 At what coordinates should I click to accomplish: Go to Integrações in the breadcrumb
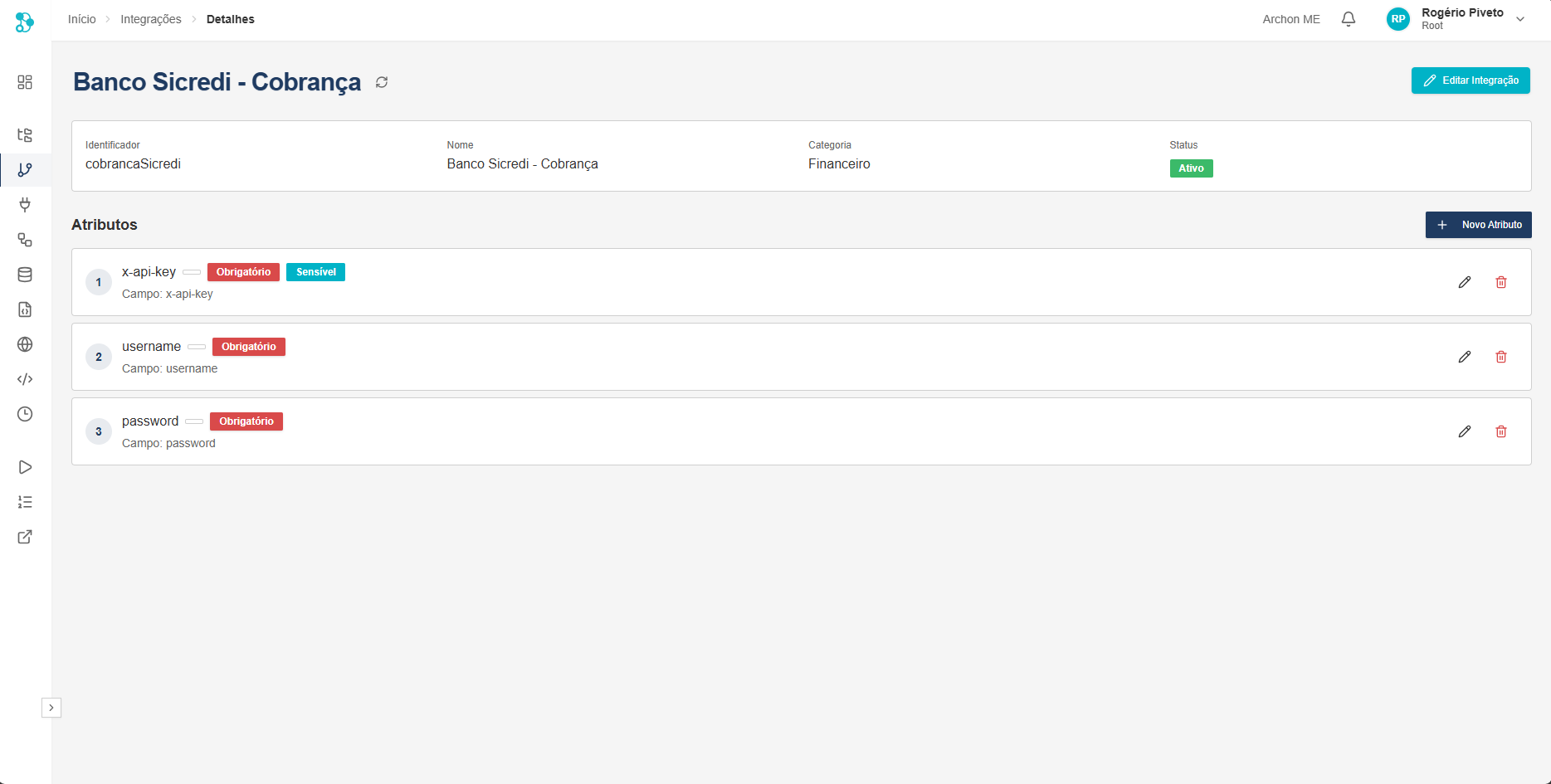click(x=150, y=19)
